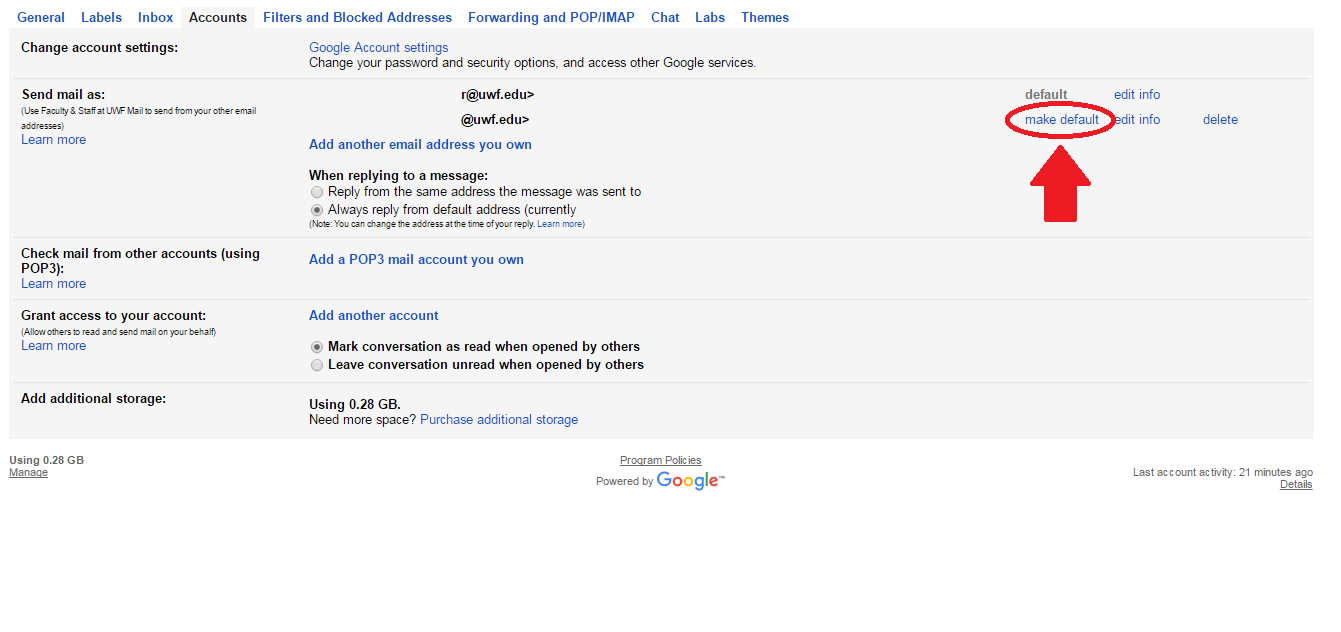Switch to the Labels tab

pyautogui.click(x=101, y=17)
